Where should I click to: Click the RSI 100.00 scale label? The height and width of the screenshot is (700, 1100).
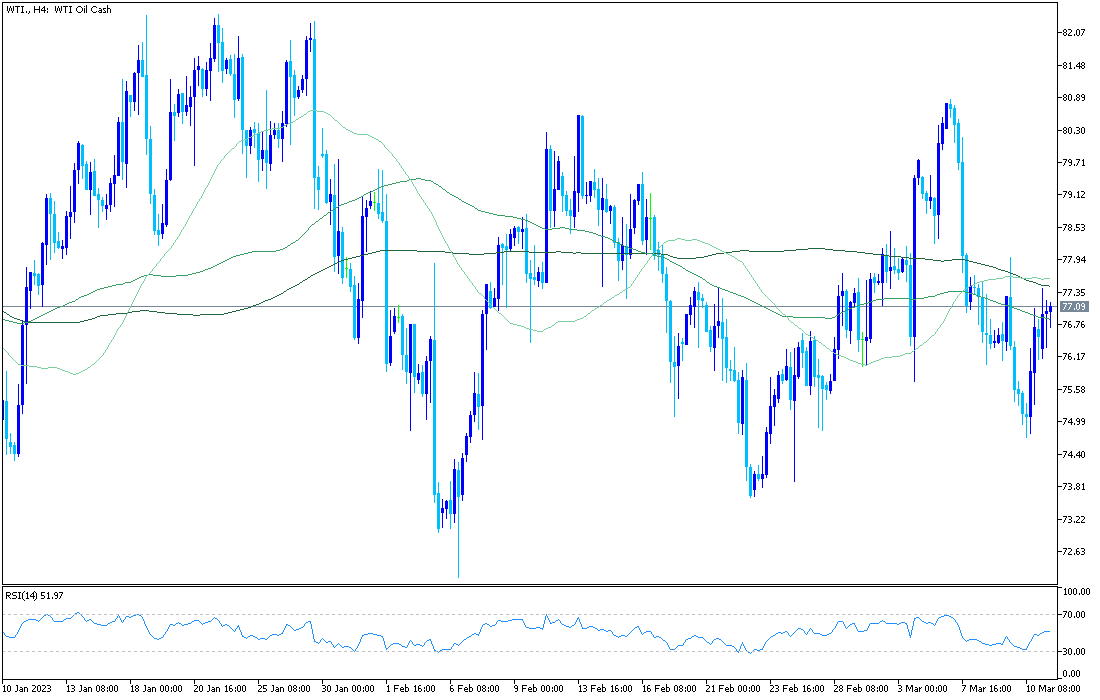point(1076,592)
